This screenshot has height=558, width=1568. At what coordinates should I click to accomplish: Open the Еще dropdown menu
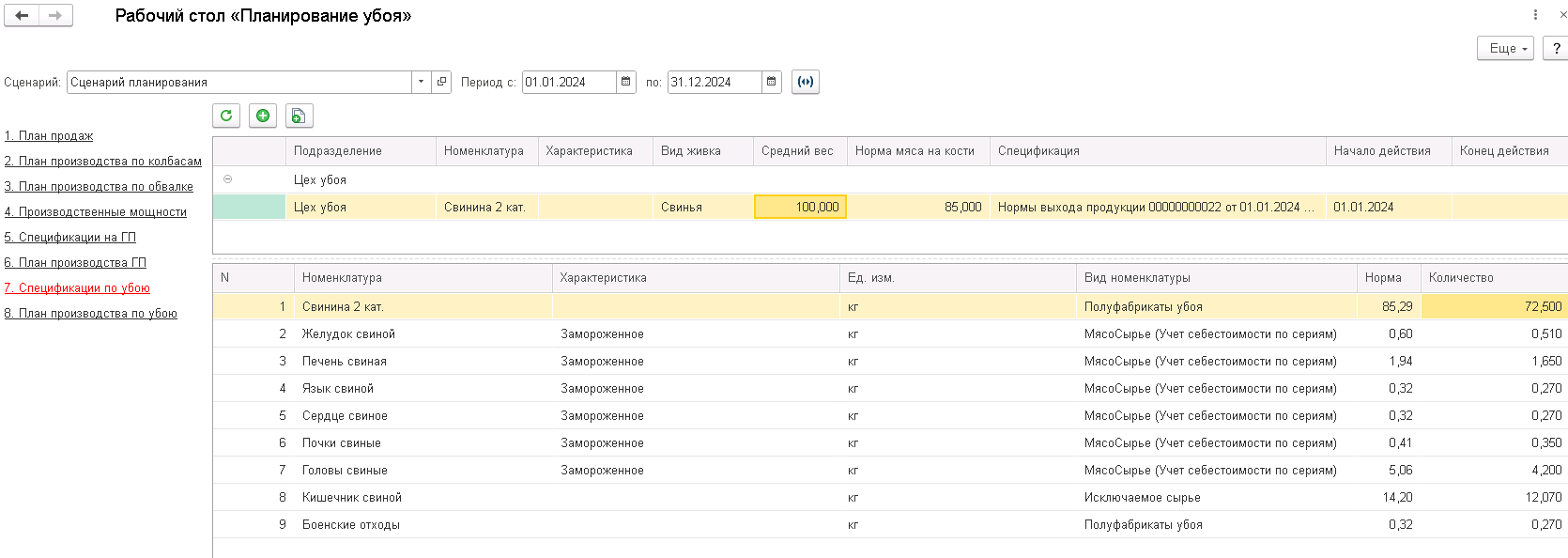(x=1504, y=48)
